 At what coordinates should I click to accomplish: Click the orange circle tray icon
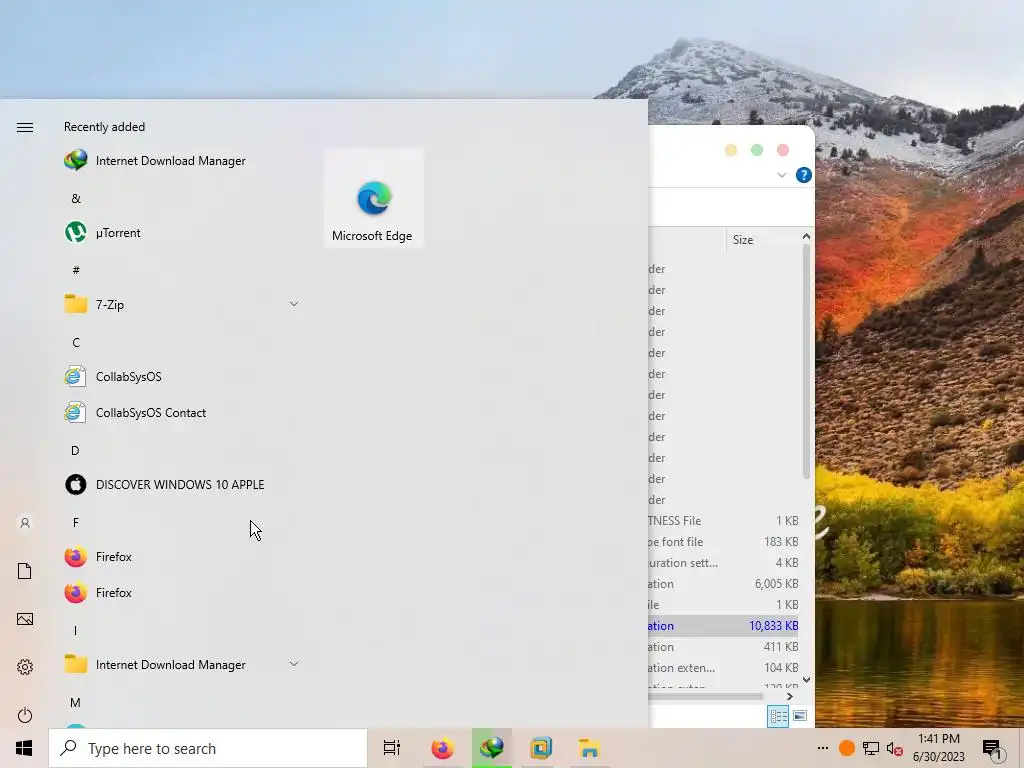tap(846, 748)
